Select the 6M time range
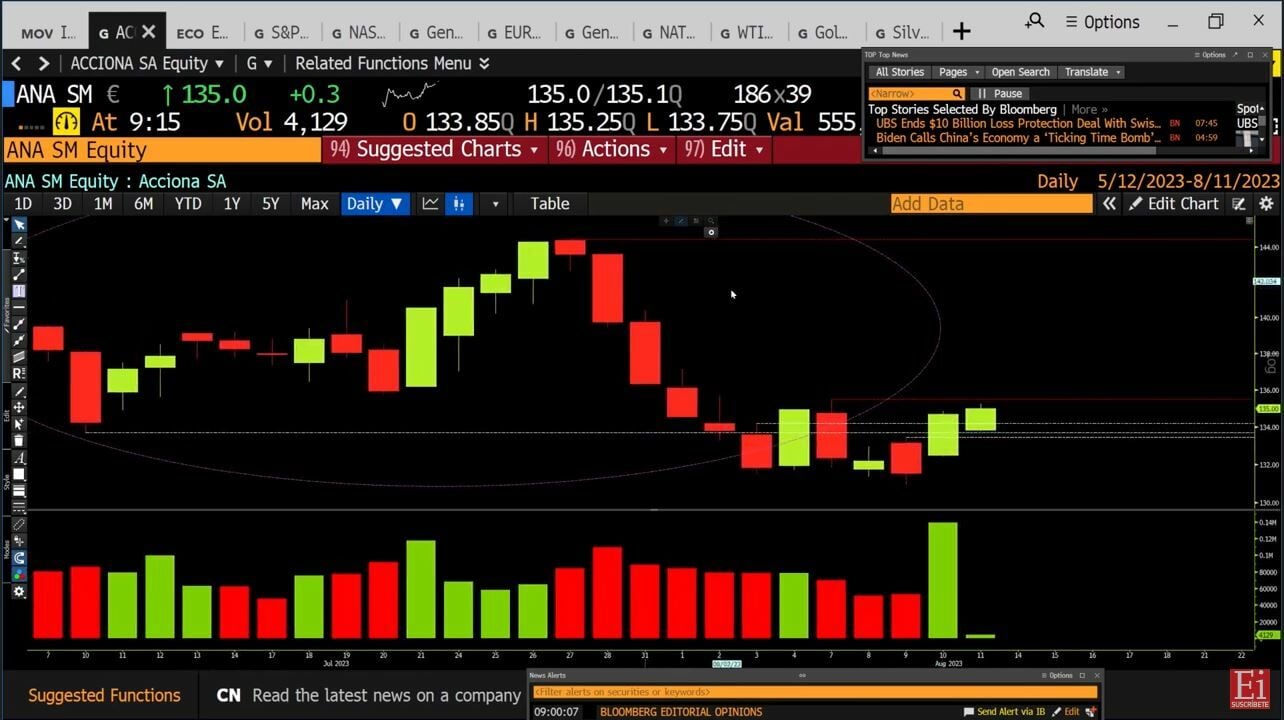This screenshot has height=720, width=1284. click(x=143, y=204)
